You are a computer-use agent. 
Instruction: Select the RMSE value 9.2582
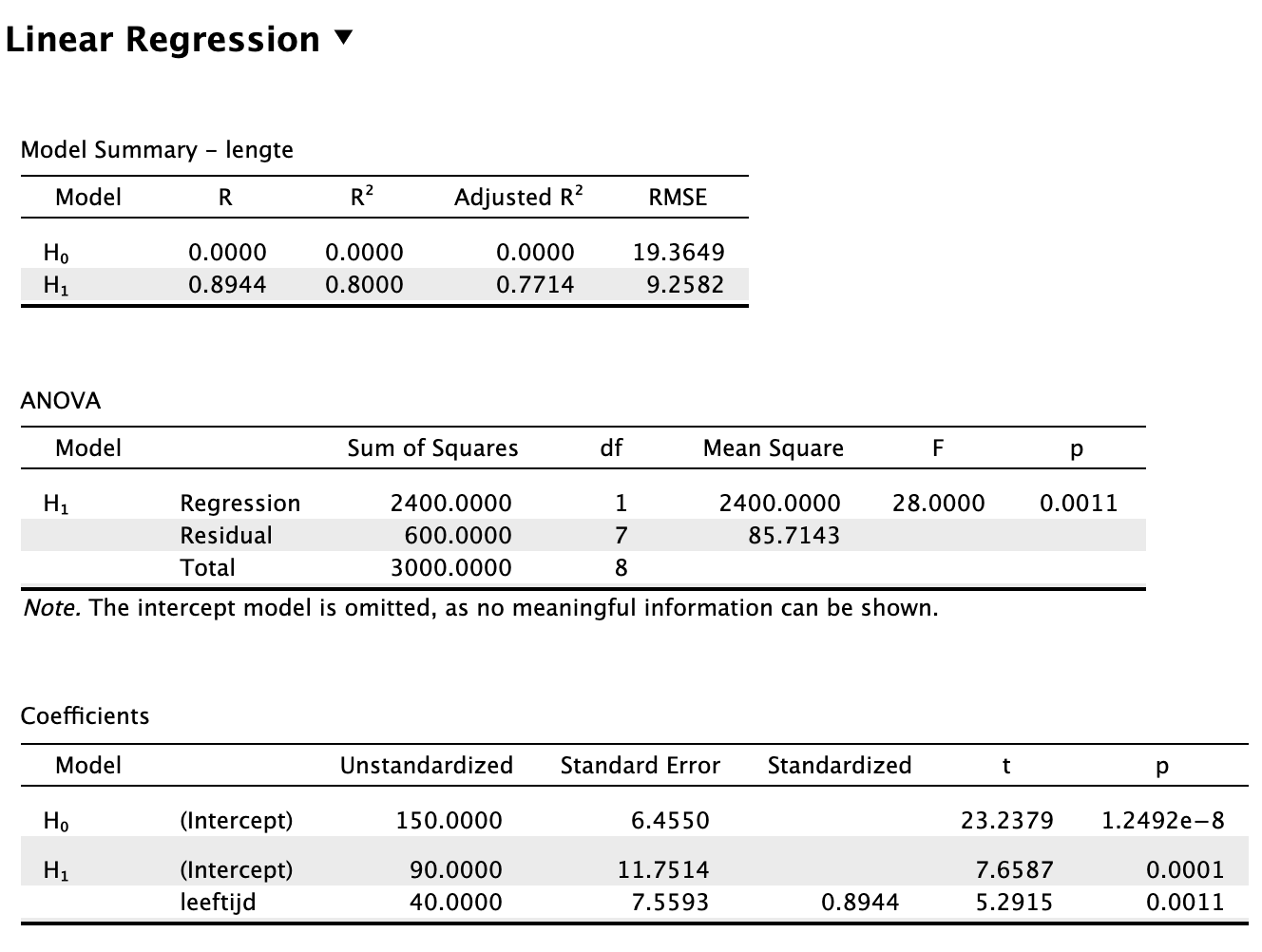click(685, 284)
